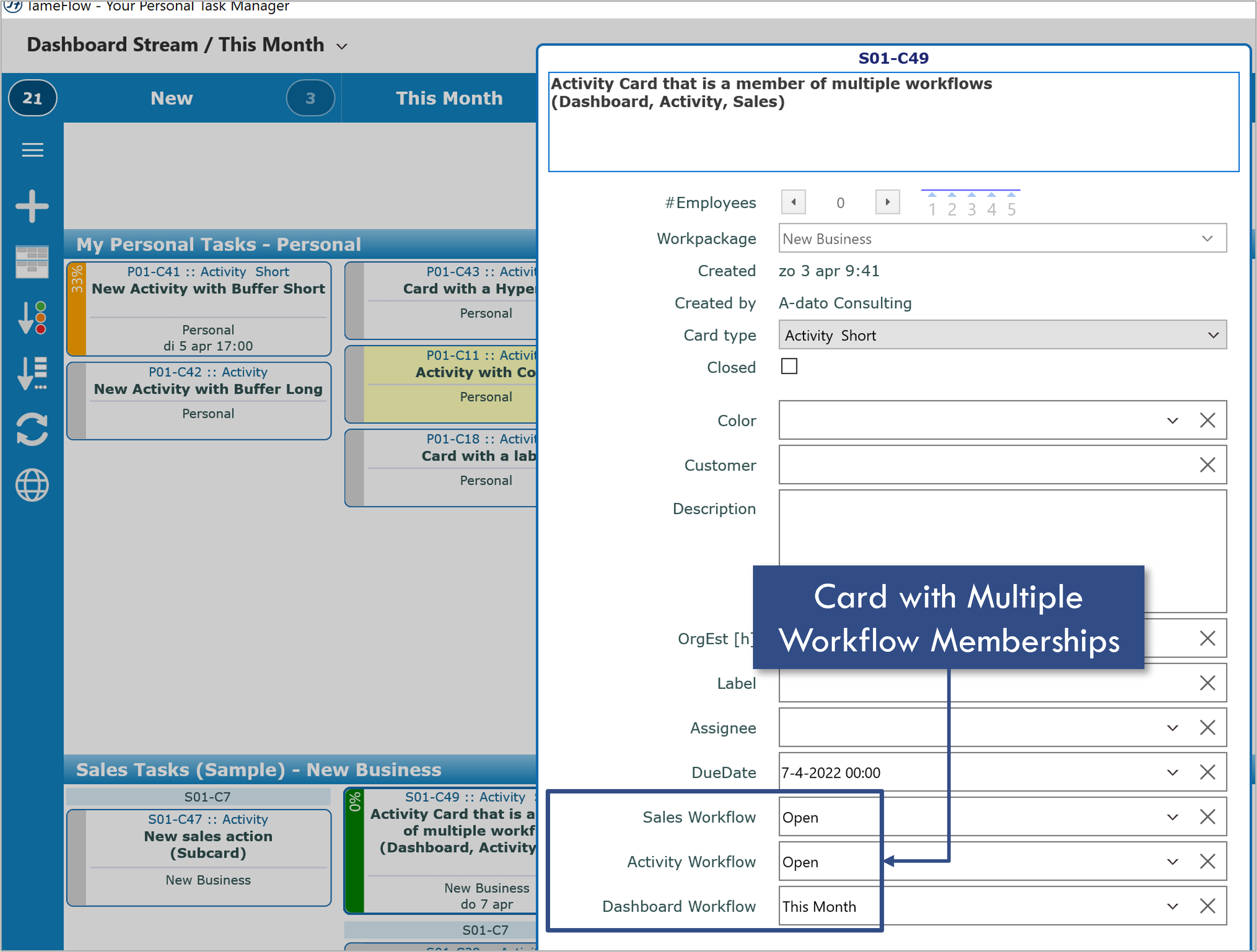
Task: Open the DueDate picker dropdown
Action: tap(1172, 773)
